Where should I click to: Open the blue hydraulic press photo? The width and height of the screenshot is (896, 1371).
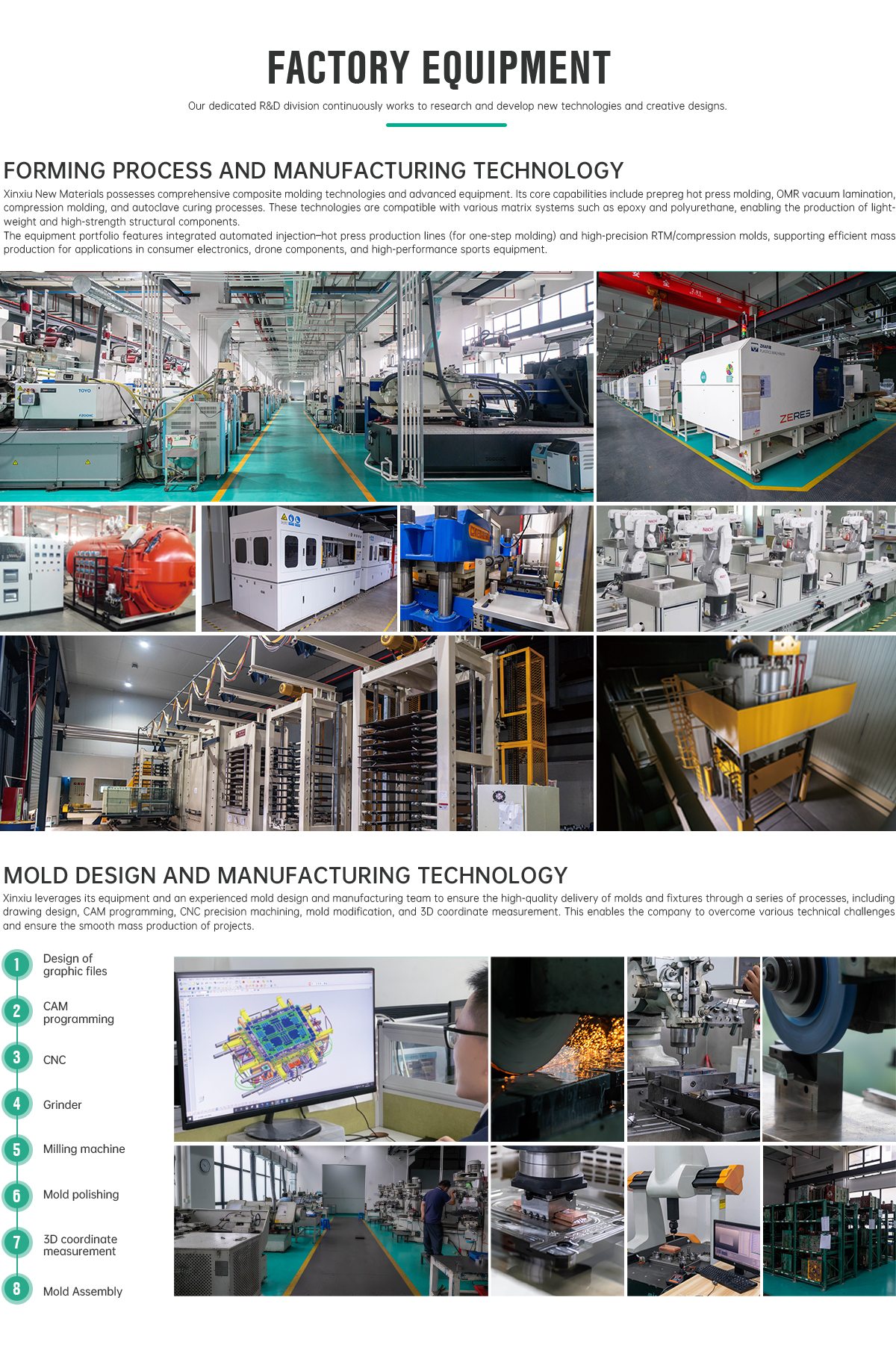497,568
